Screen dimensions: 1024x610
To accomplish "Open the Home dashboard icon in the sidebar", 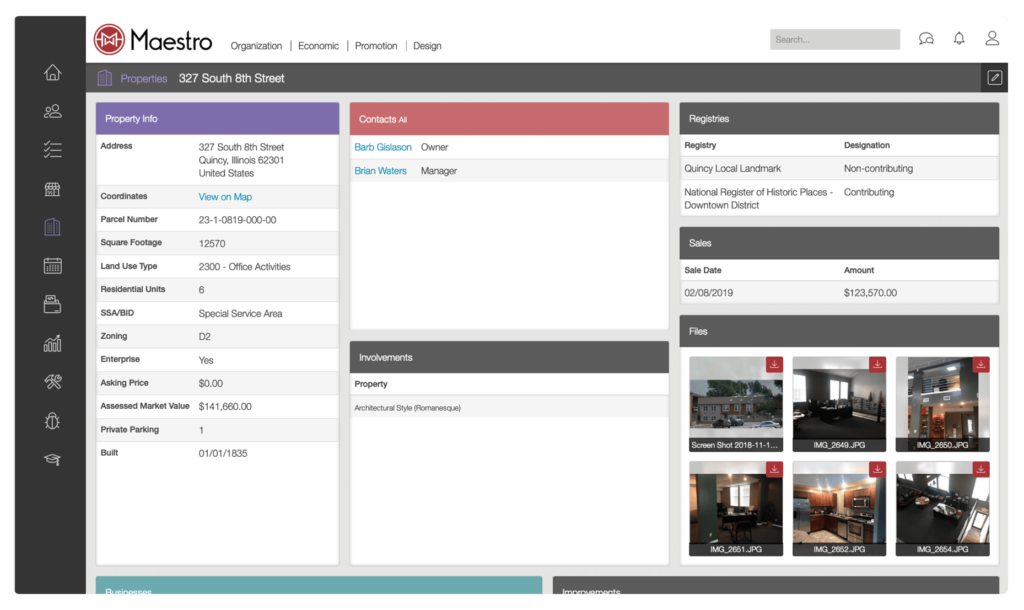I will click(x=51, y=72).
